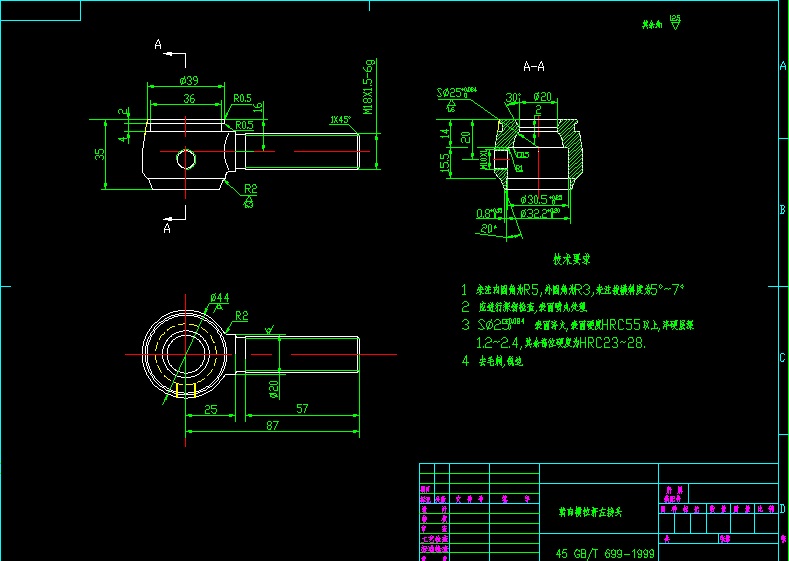Screen dimensions: 789x561
Task: Select the 30° angle annotation
Action: [513, 98]
